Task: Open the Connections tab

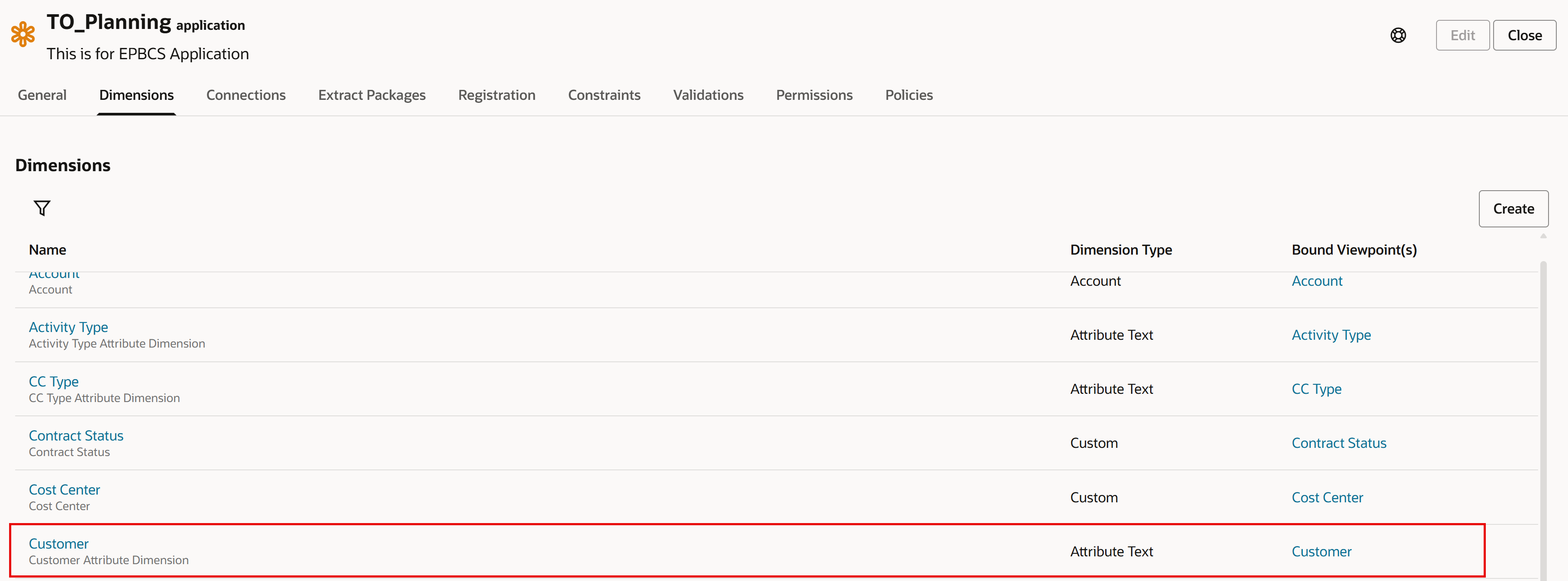Action: pyautogui.click(x=246, y=95)
